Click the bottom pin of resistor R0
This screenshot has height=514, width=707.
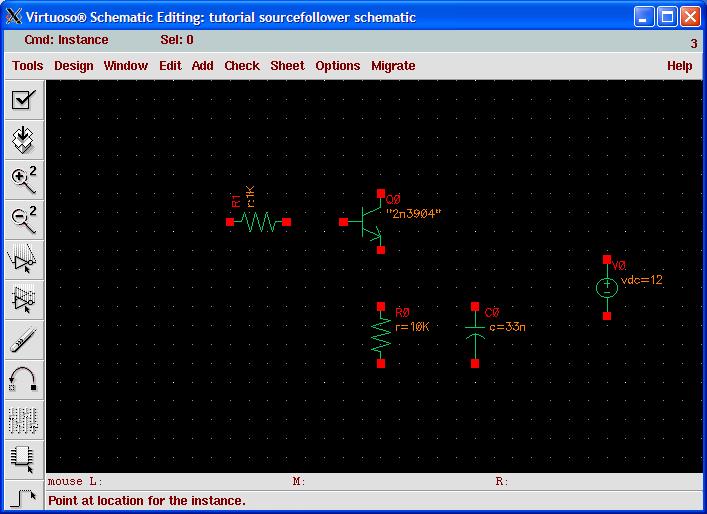(381, 363)
